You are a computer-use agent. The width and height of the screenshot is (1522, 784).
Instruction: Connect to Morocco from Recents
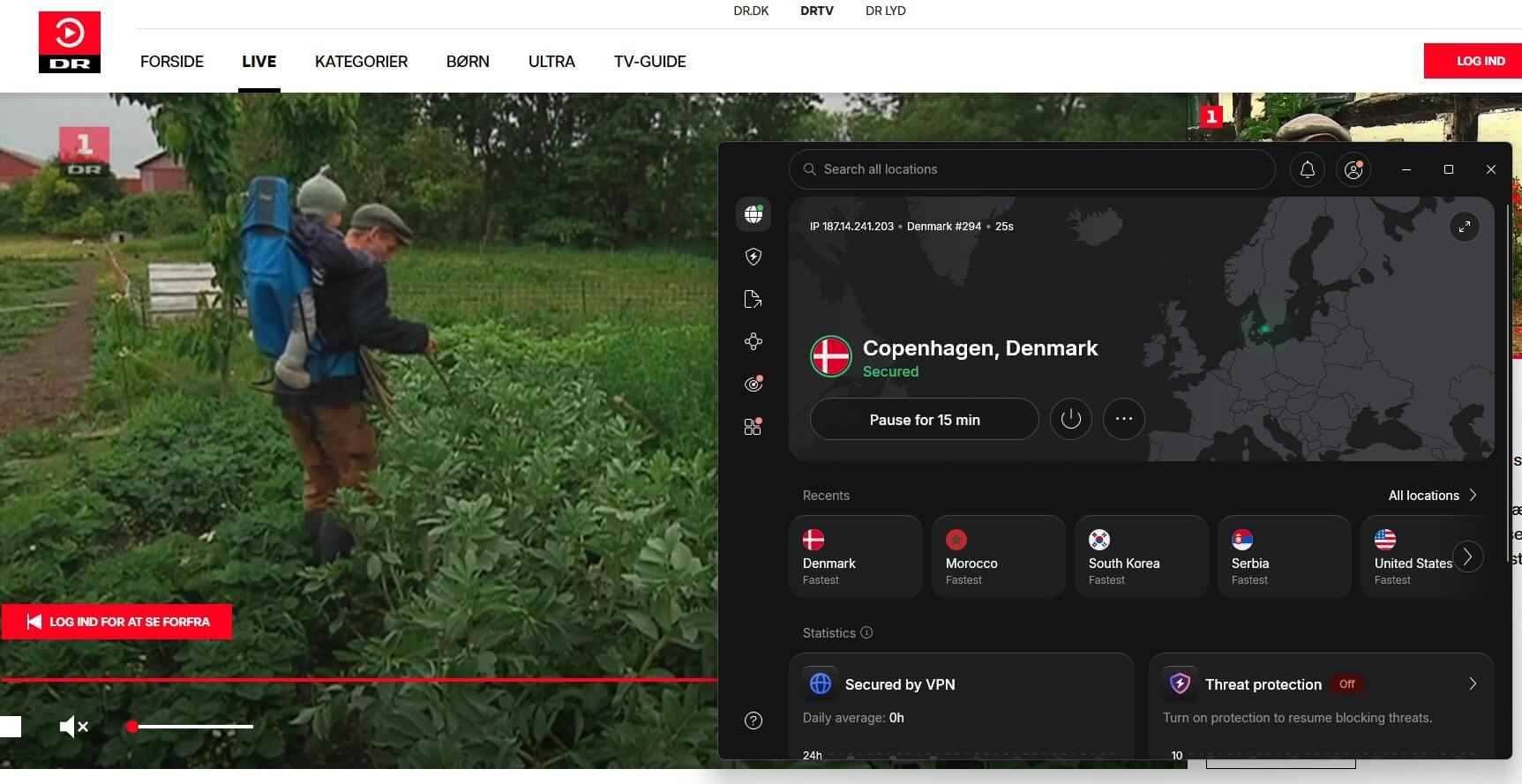[x=999, y=557]
